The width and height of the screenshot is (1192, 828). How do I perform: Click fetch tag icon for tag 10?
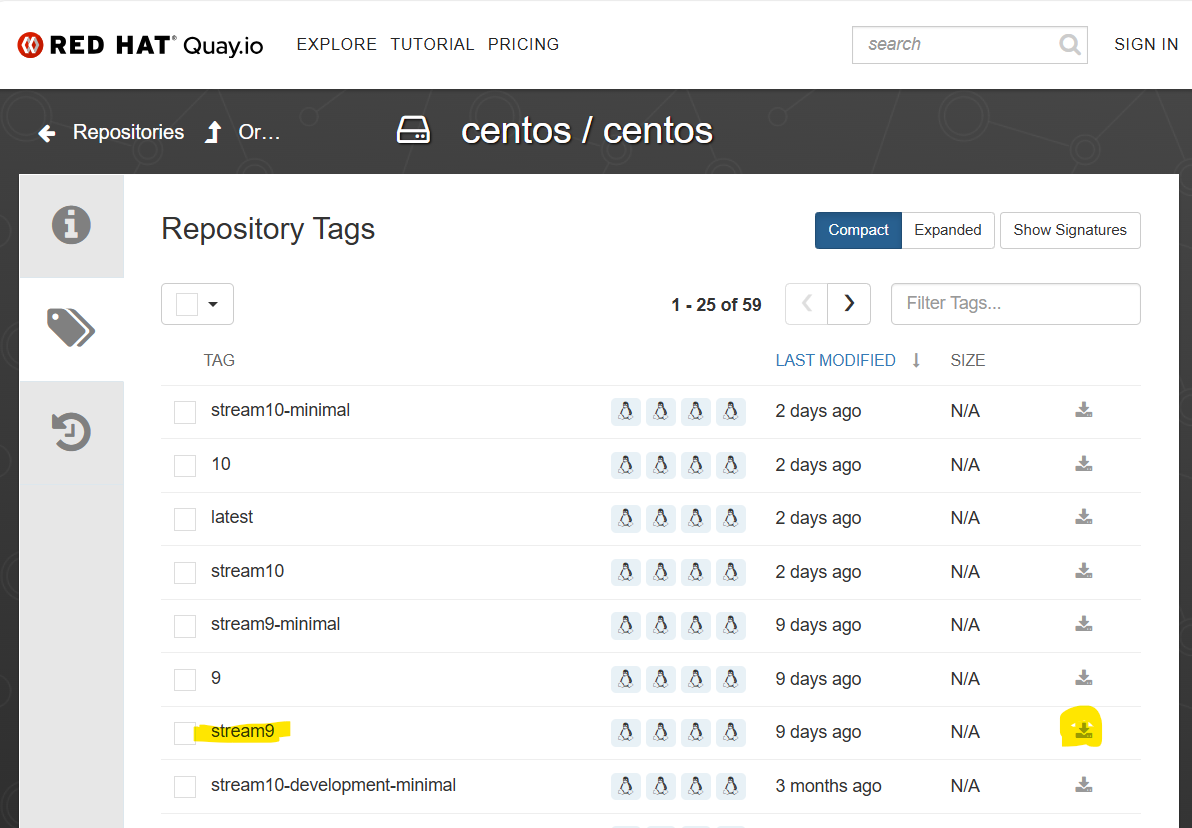coord(1084,464)
